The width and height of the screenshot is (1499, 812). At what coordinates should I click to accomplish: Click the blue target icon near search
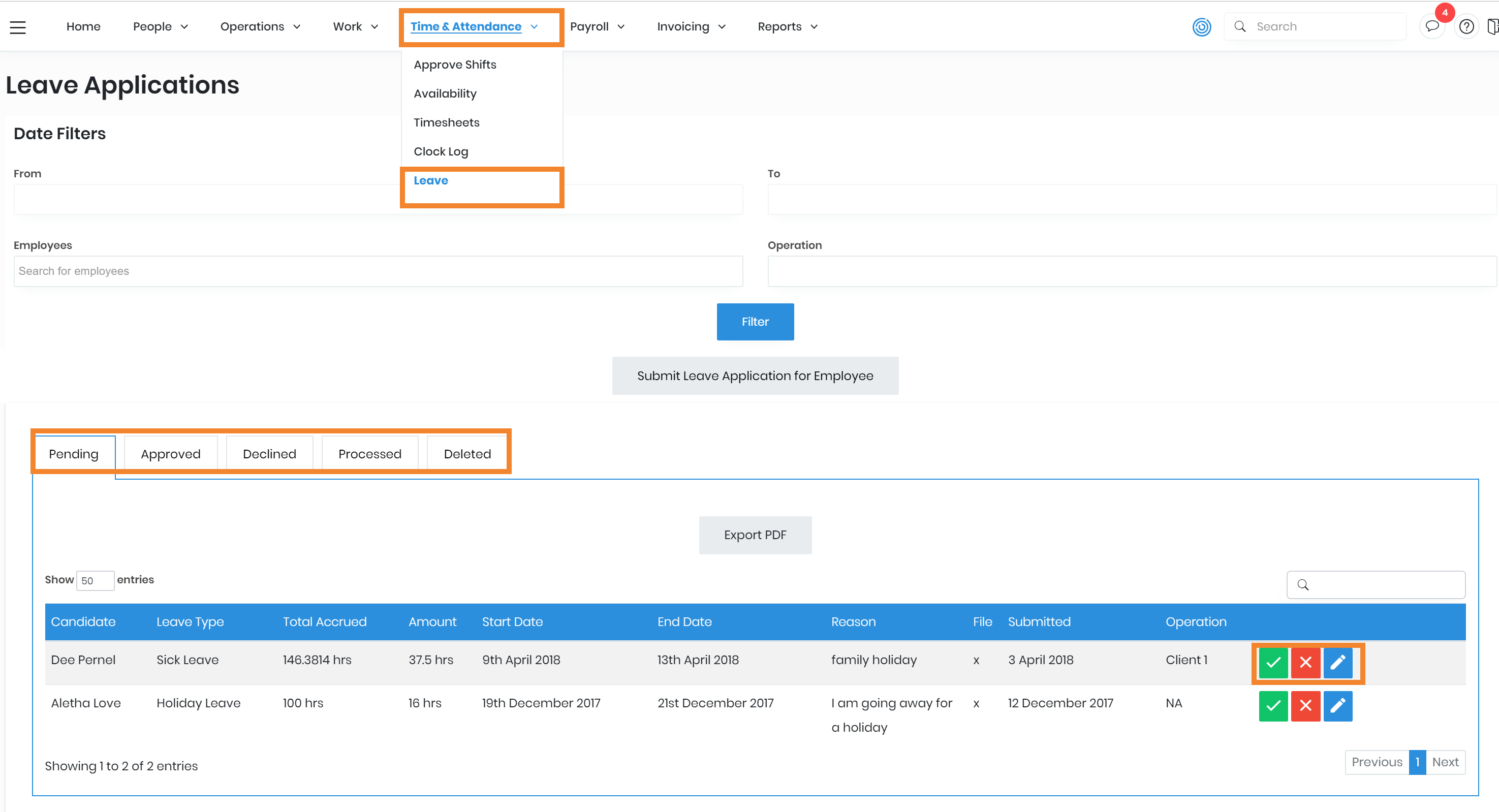click(1202, 27)
